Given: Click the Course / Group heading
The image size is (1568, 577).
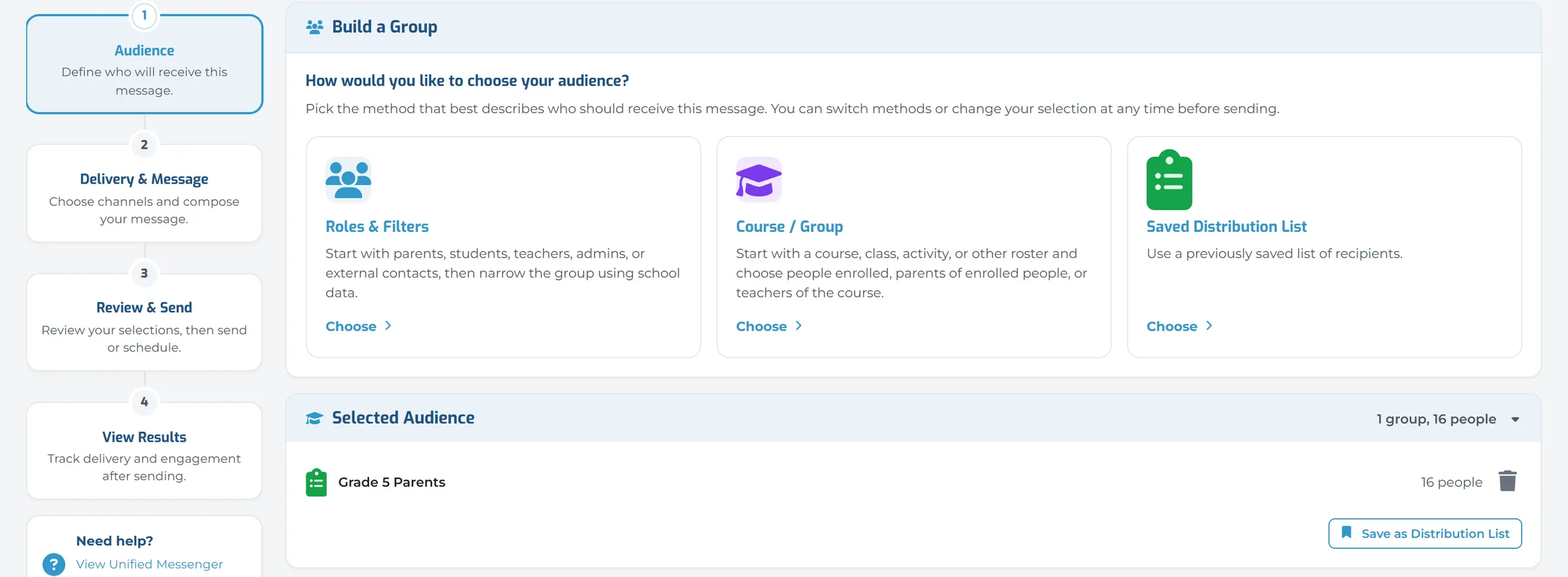Looking at the screenshot, I should (x=789, y=227).
